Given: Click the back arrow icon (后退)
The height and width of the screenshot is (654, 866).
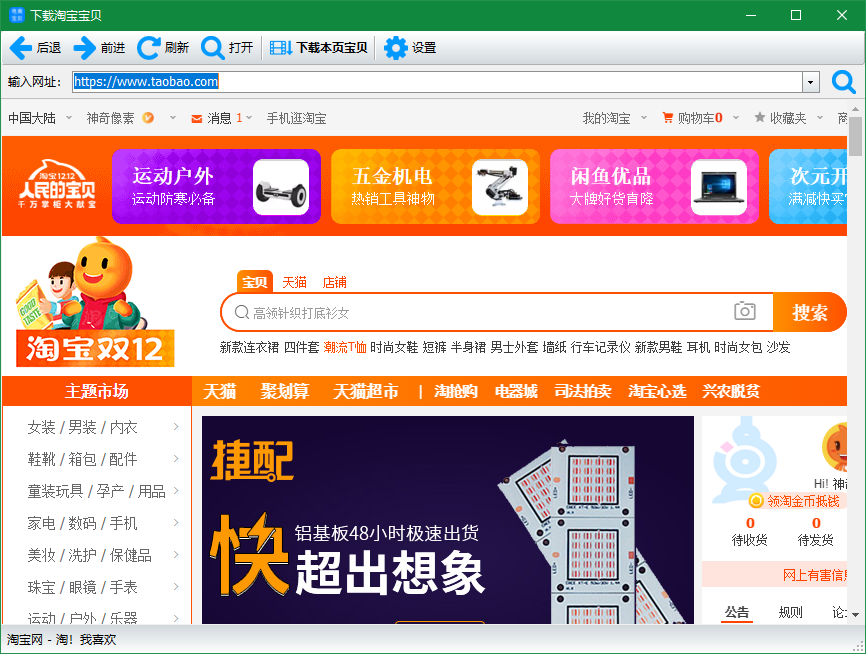Looking at the screenshot, I should click(21, 48).
